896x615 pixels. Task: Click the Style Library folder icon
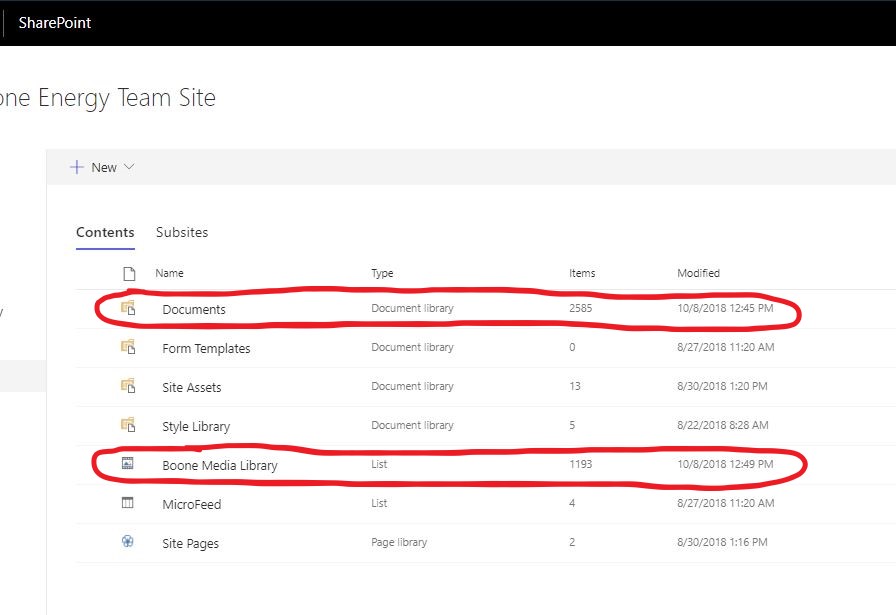pyautogui.click(x=128, y=425)
